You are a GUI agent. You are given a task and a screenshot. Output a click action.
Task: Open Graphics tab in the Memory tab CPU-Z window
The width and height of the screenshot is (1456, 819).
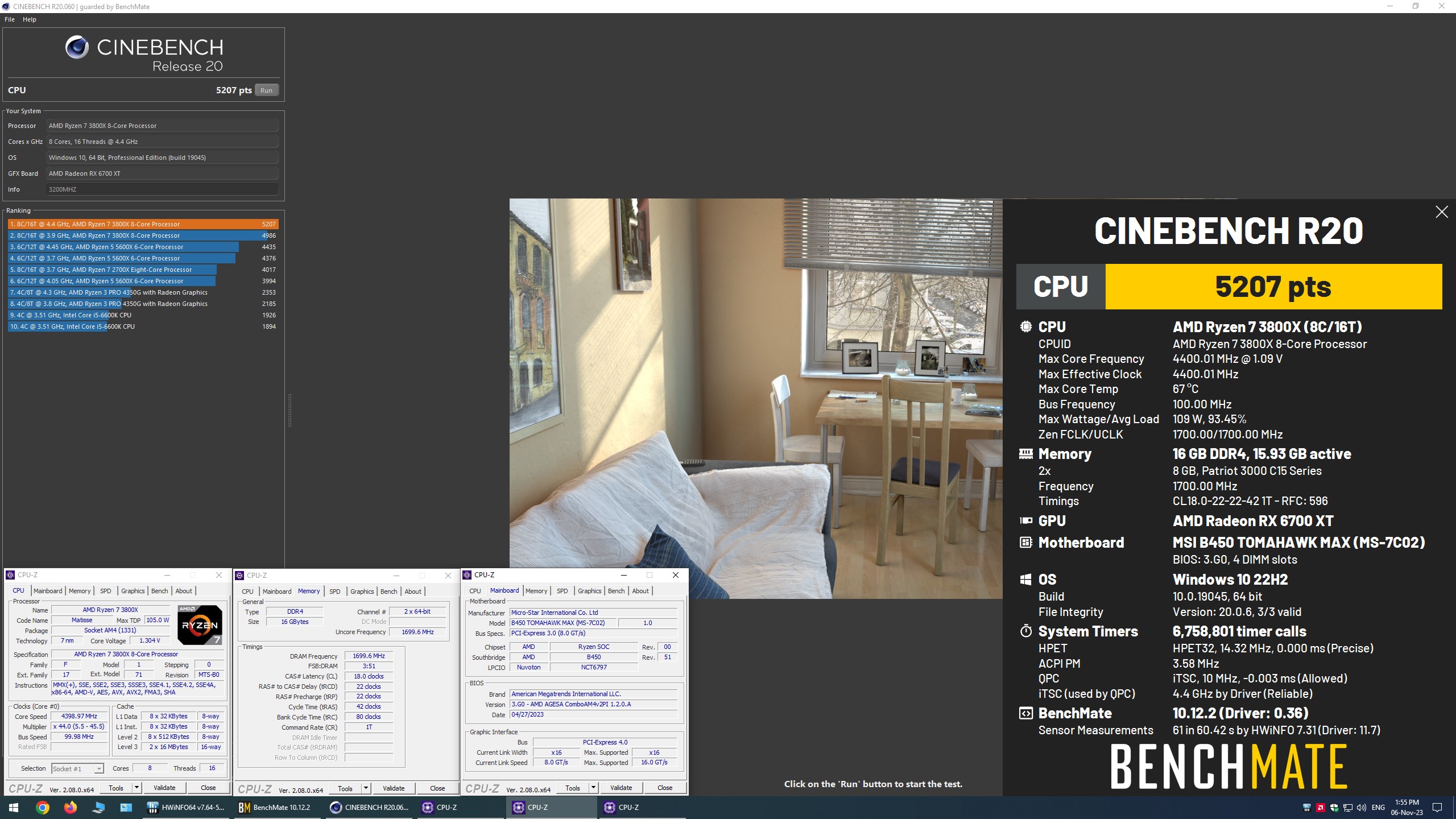362,591
